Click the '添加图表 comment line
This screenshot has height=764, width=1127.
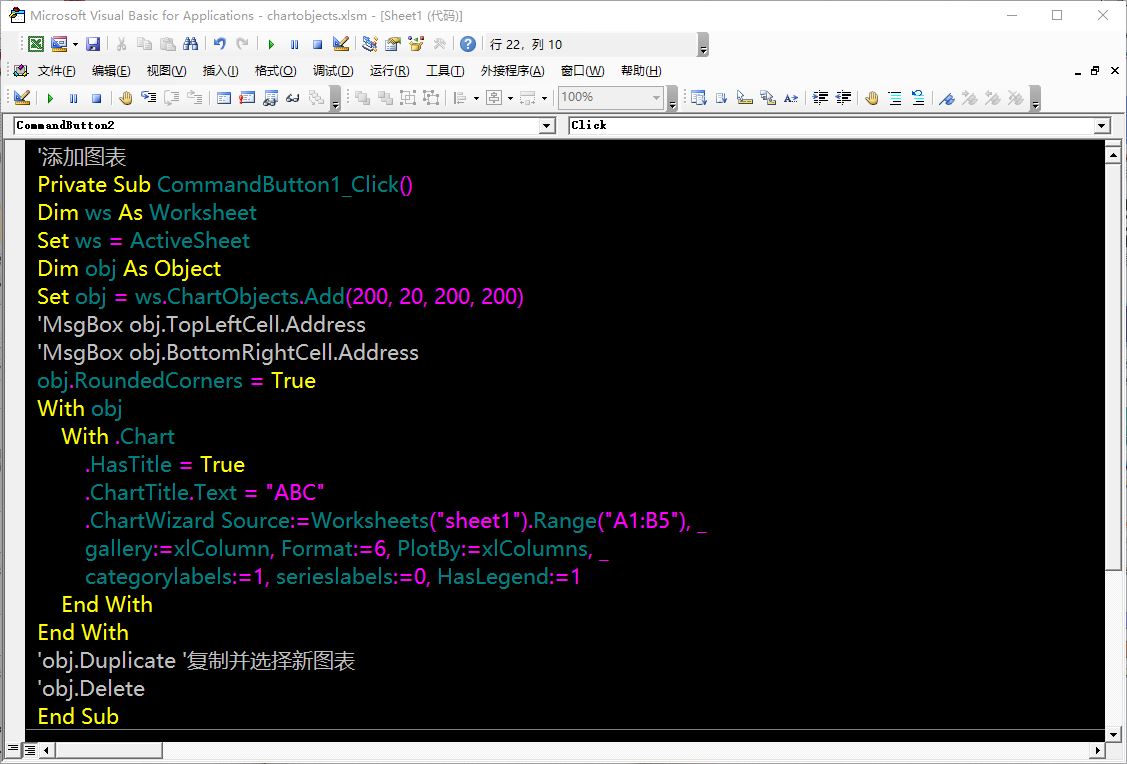tap(81, 157)
